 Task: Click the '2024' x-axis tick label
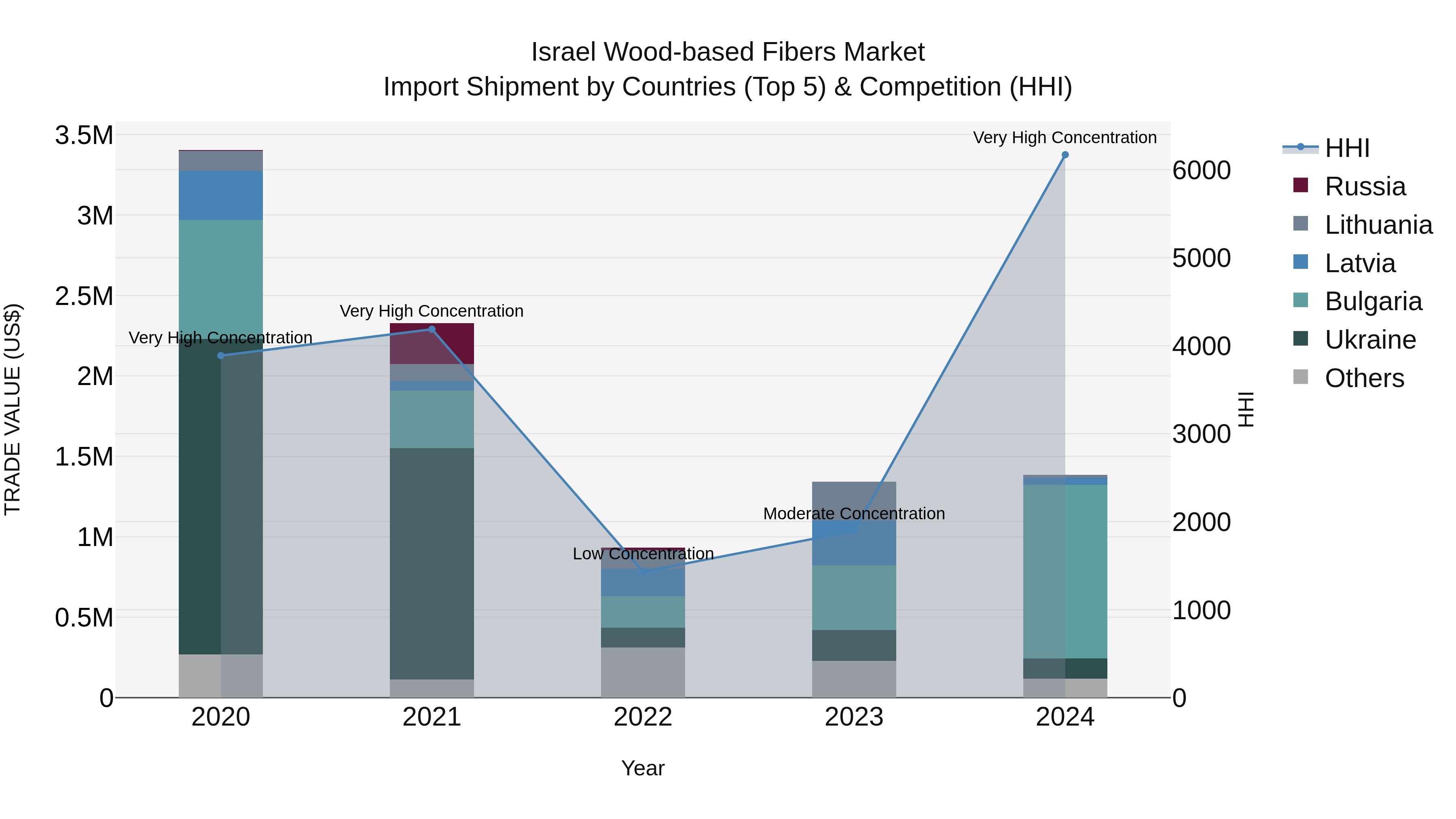pyautogui.click(x=1065, y=717)
